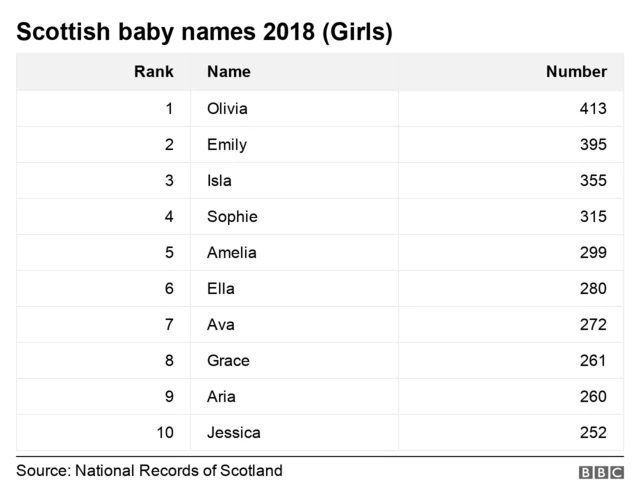Click the Rank column header
This screenshot has height=500, width=640.
[154, 72]
